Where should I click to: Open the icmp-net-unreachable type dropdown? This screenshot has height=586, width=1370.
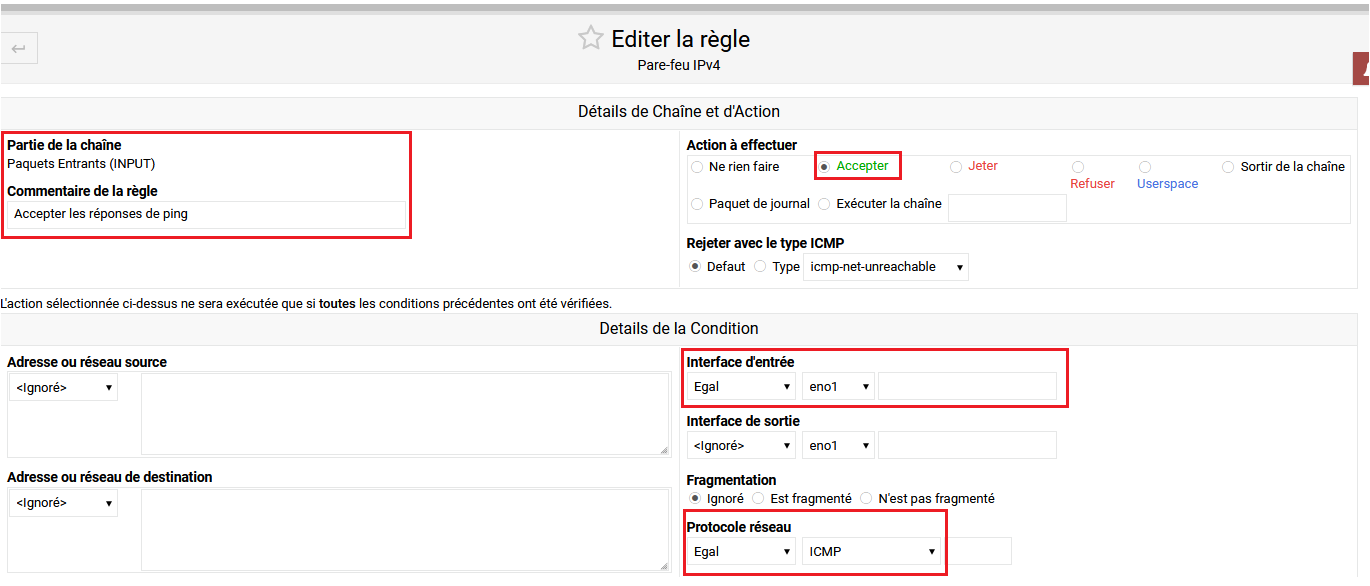click(x=886, y=266)
